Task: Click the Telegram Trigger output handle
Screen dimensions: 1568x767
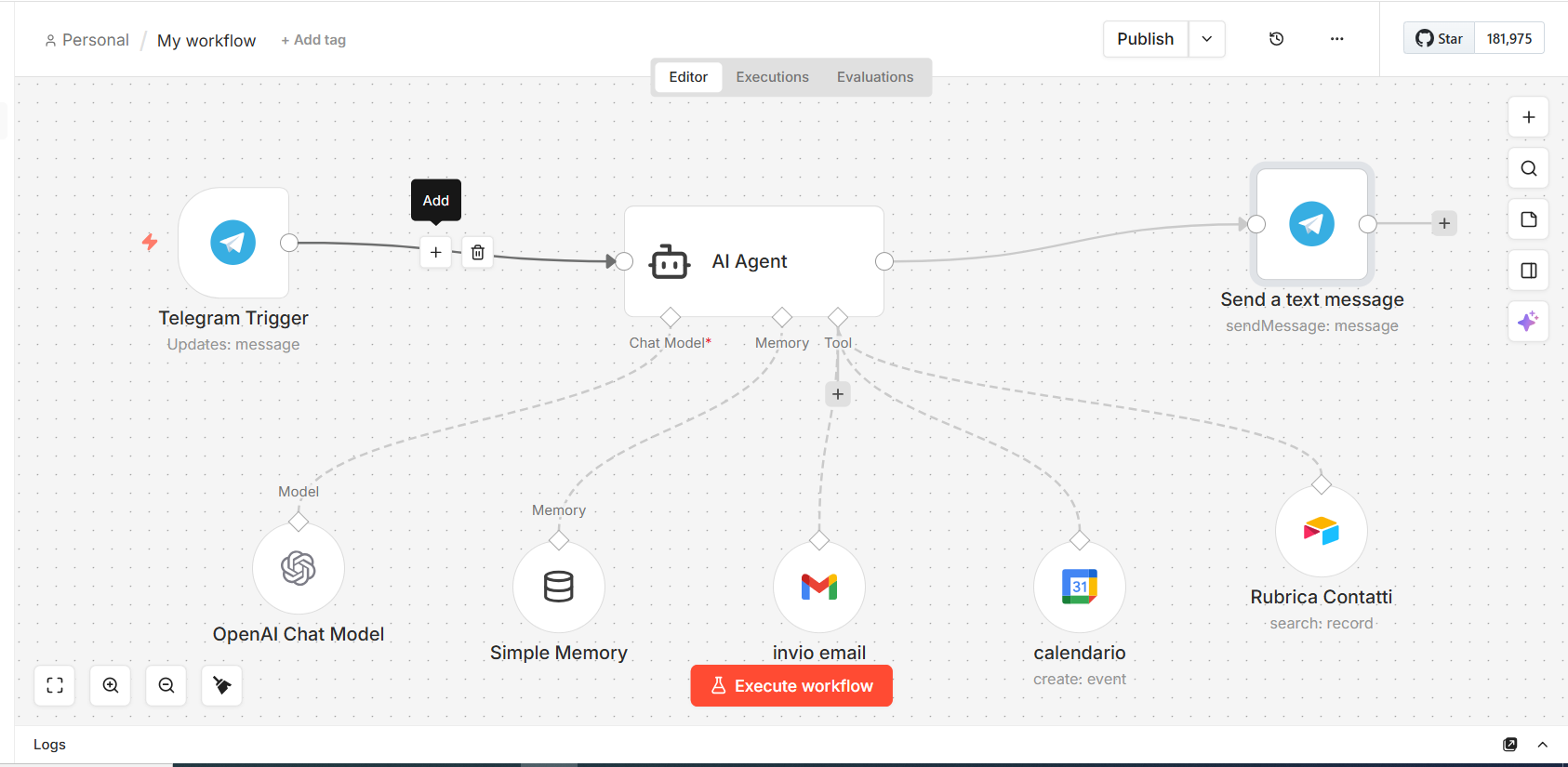Action: point(289,243)
